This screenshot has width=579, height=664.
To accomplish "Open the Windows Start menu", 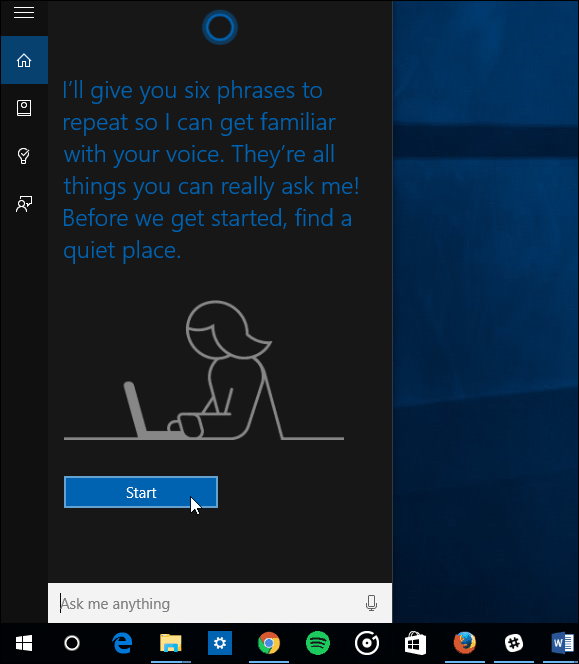I will pos(24,644).
